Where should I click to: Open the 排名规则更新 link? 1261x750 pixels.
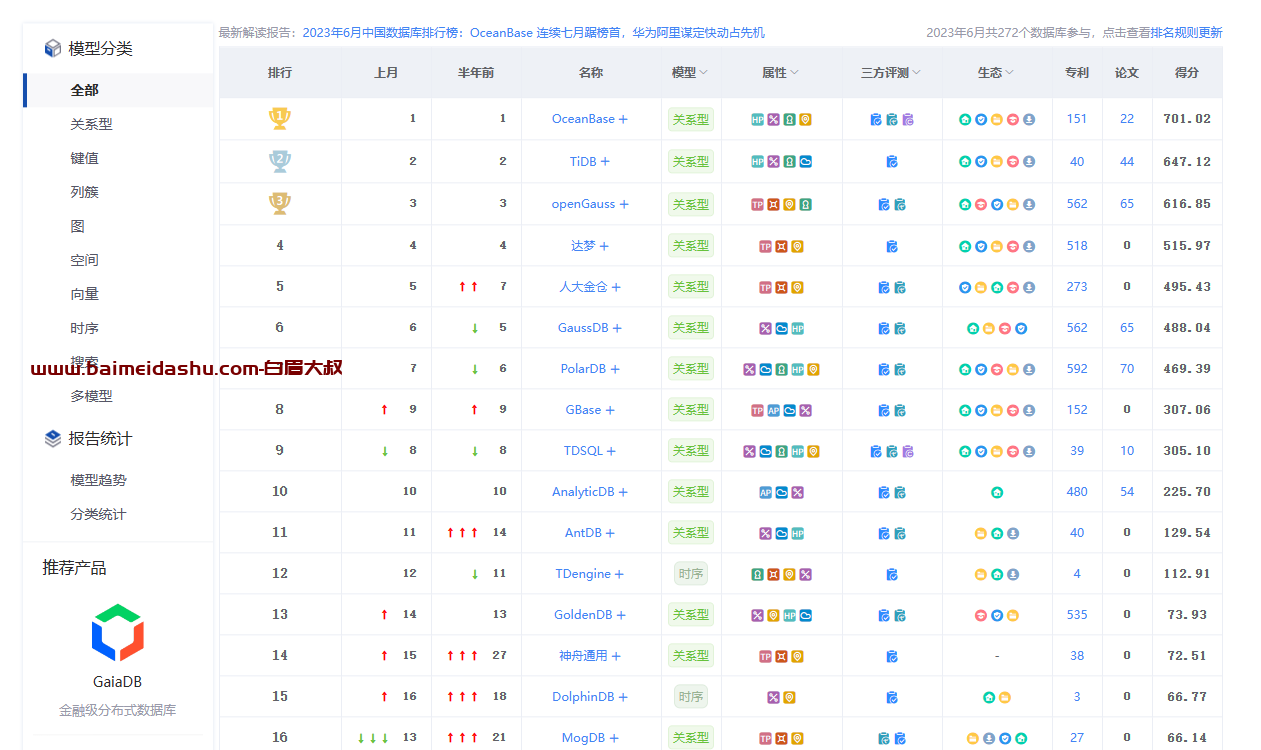(1186, 33)
